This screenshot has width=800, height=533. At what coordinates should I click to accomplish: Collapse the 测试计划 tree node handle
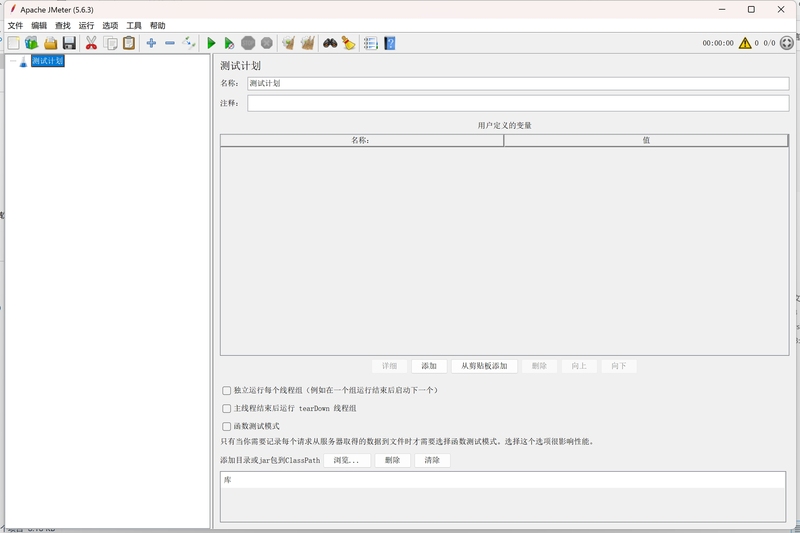coord(13,61)
